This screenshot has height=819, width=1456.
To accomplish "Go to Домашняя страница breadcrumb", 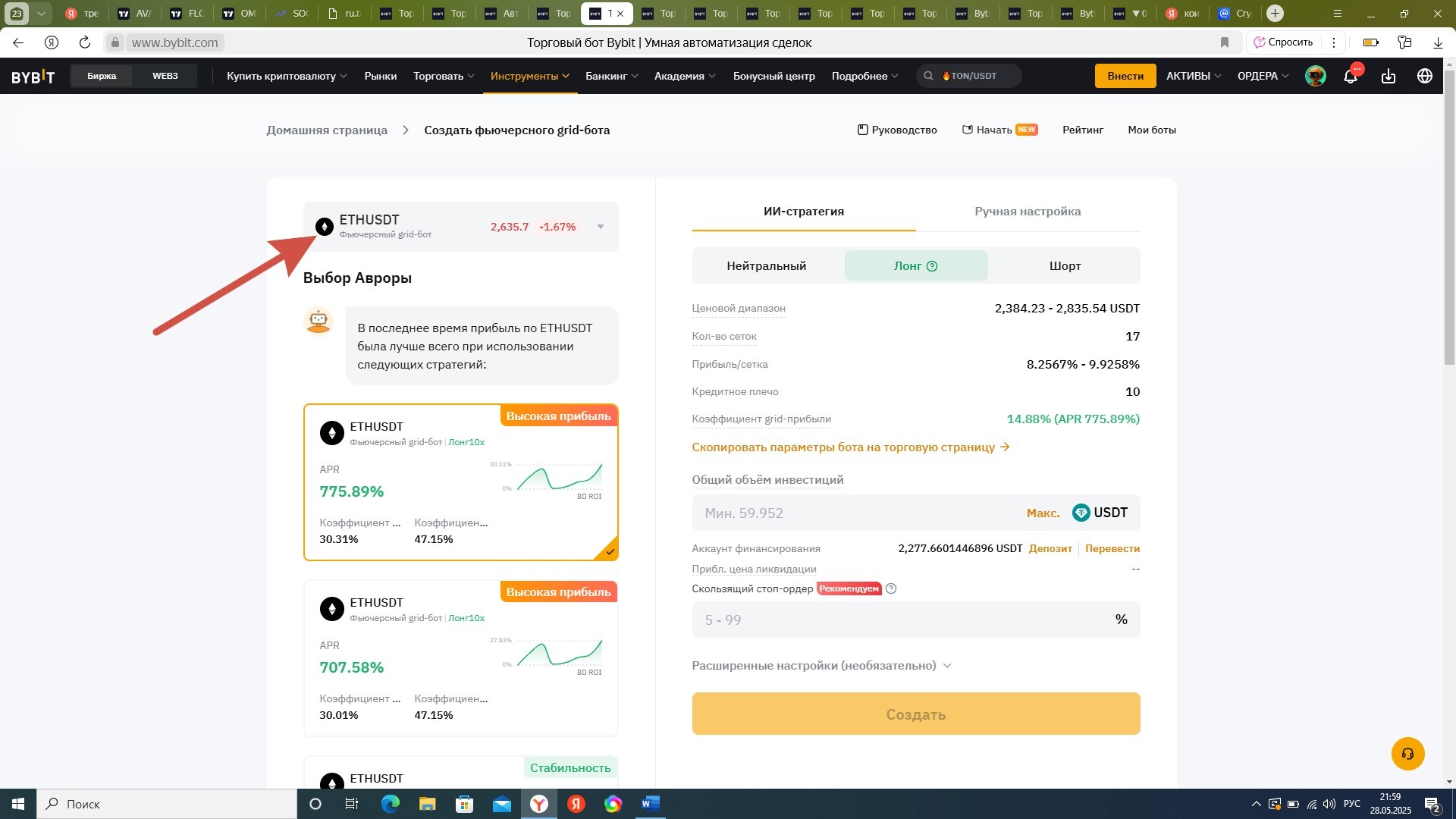I will tap(327, 130).
